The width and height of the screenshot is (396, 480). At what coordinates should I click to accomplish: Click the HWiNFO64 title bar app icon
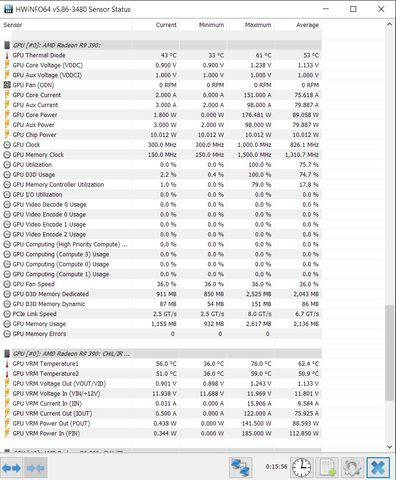8,9
